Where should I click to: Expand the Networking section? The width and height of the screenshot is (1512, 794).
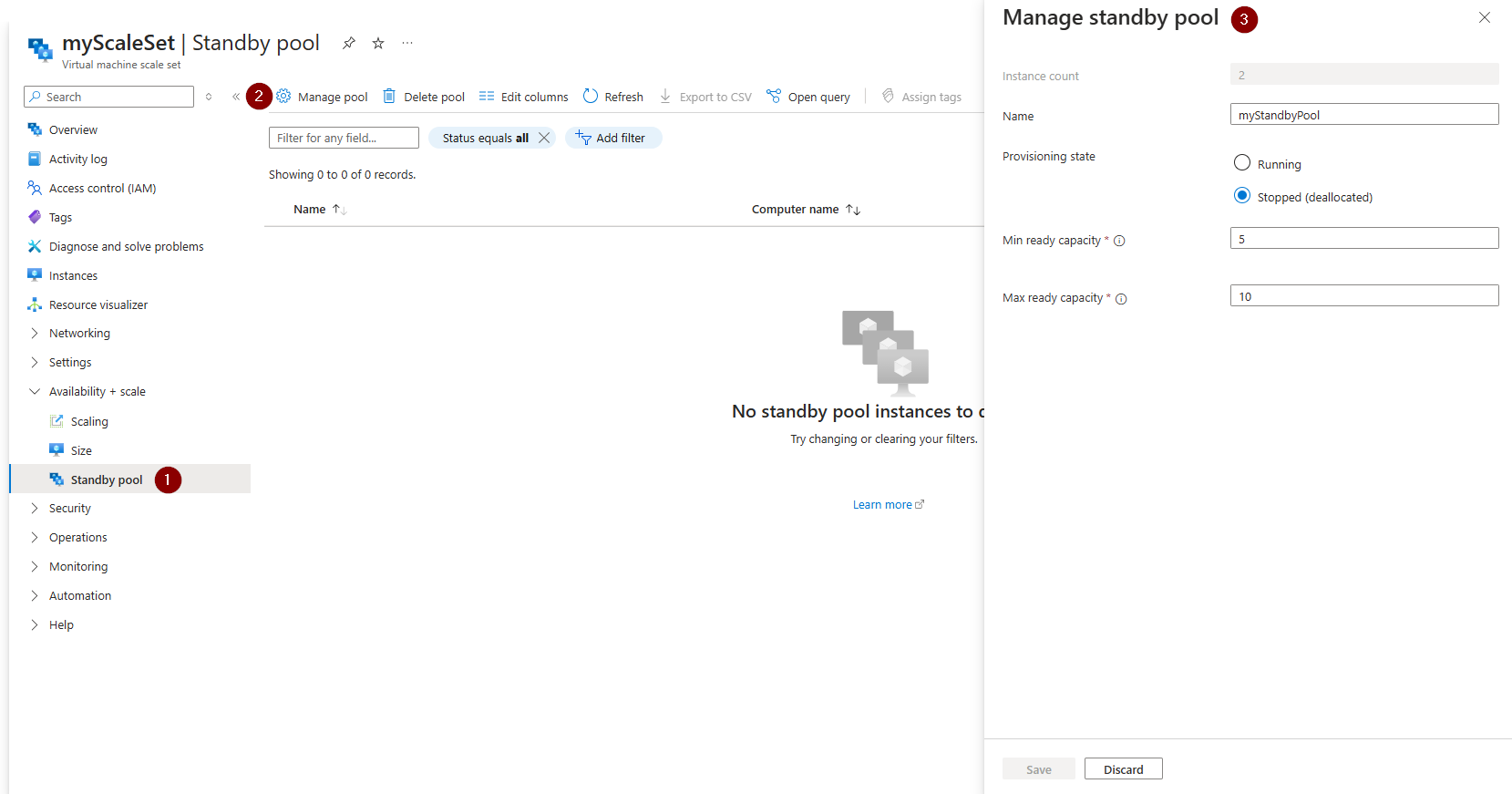click(35, 334)
